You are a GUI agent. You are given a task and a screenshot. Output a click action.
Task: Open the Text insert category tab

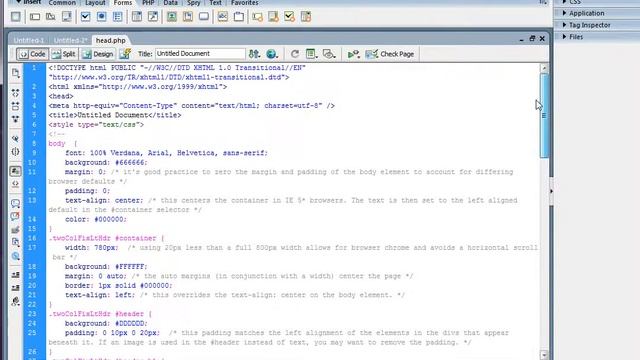(215, 3)
